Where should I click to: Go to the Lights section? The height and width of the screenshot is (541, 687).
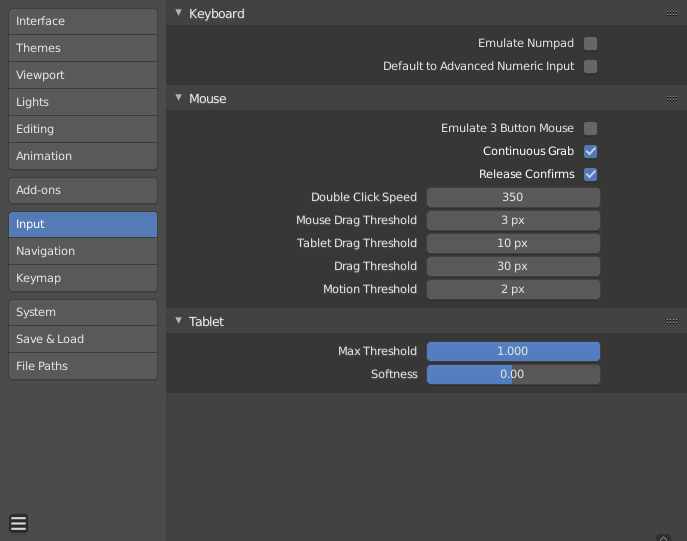tap(83, 102)
